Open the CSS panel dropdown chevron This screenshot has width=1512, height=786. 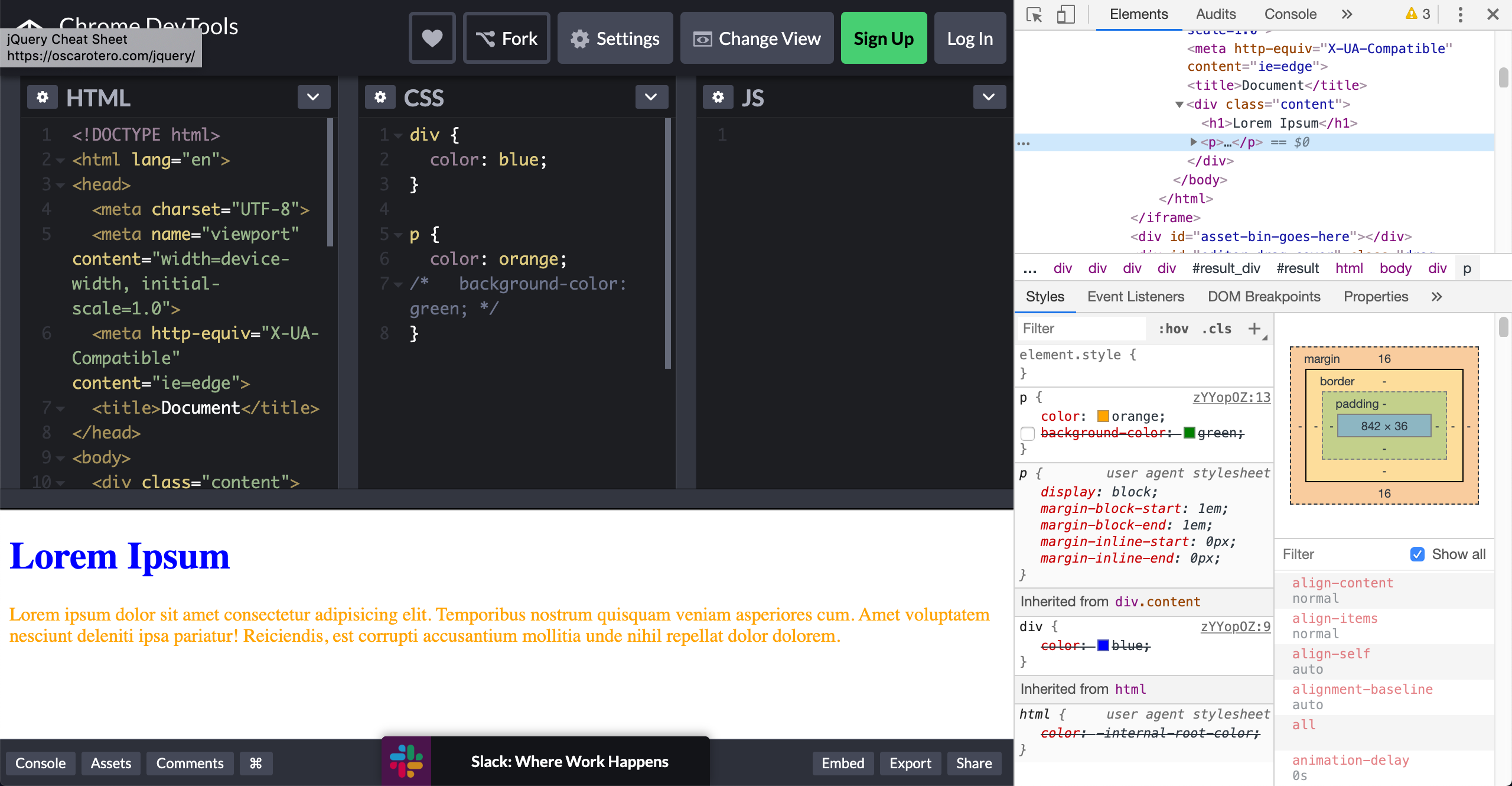pos(651,97)
